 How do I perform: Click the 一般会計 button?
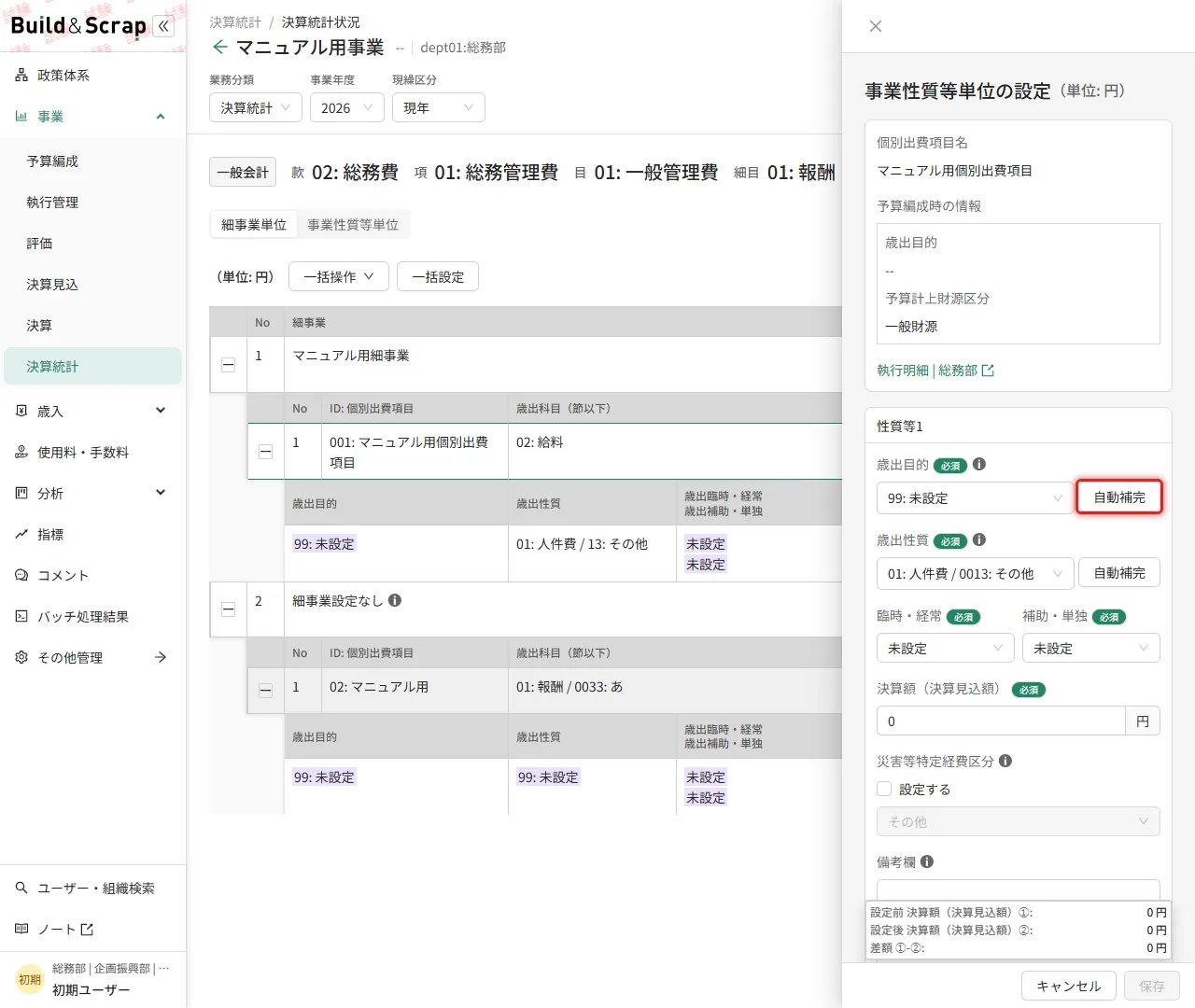243,172
